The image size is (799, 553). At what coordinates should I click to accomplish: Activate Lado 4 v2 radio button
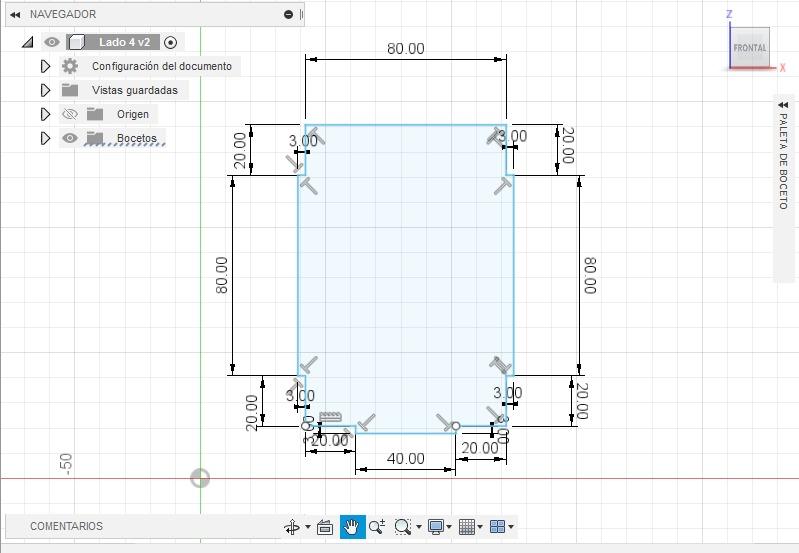pos(171,42)
